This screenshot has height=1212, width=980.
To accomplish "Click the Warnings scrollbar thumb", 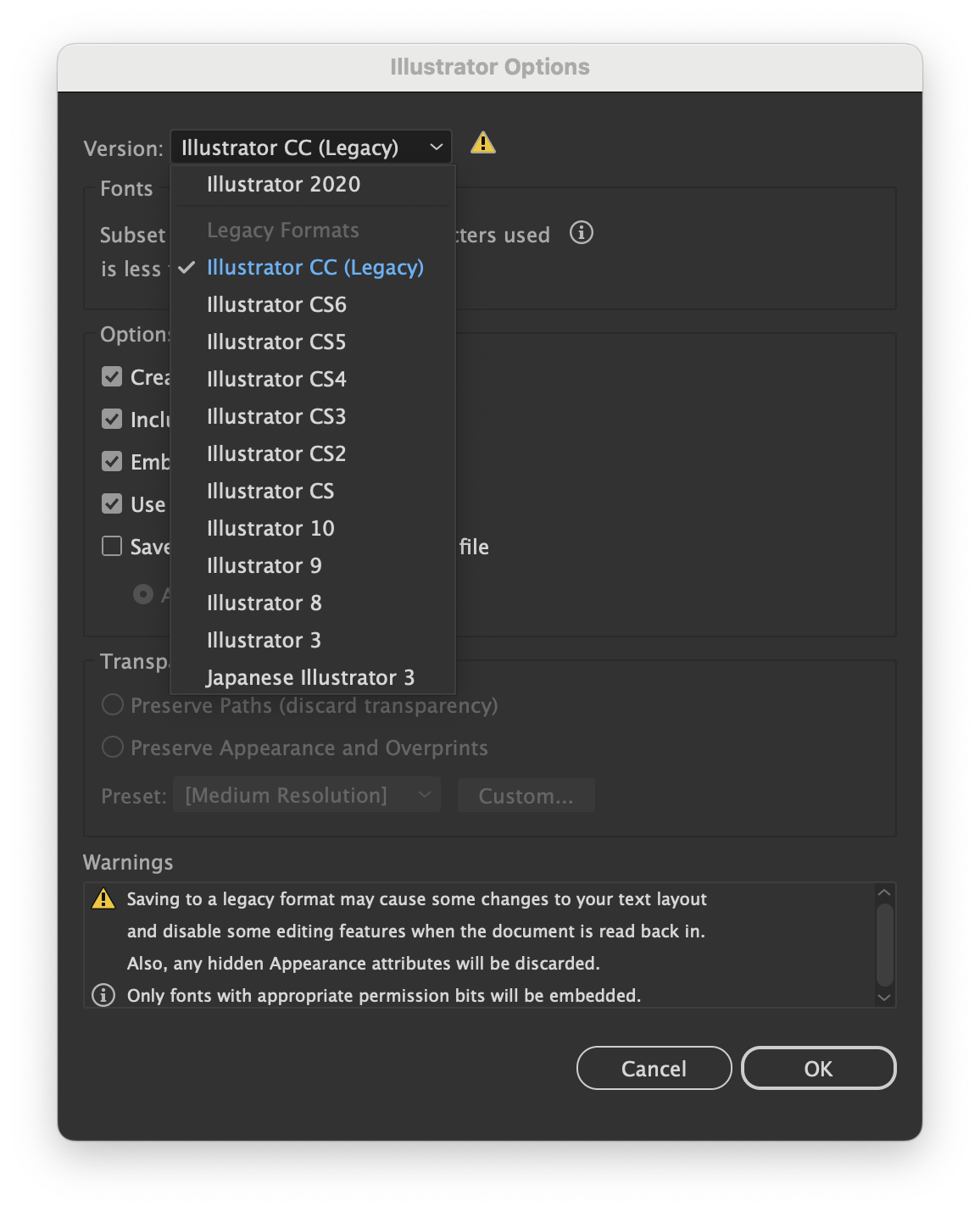I will [x=884, y=944].
